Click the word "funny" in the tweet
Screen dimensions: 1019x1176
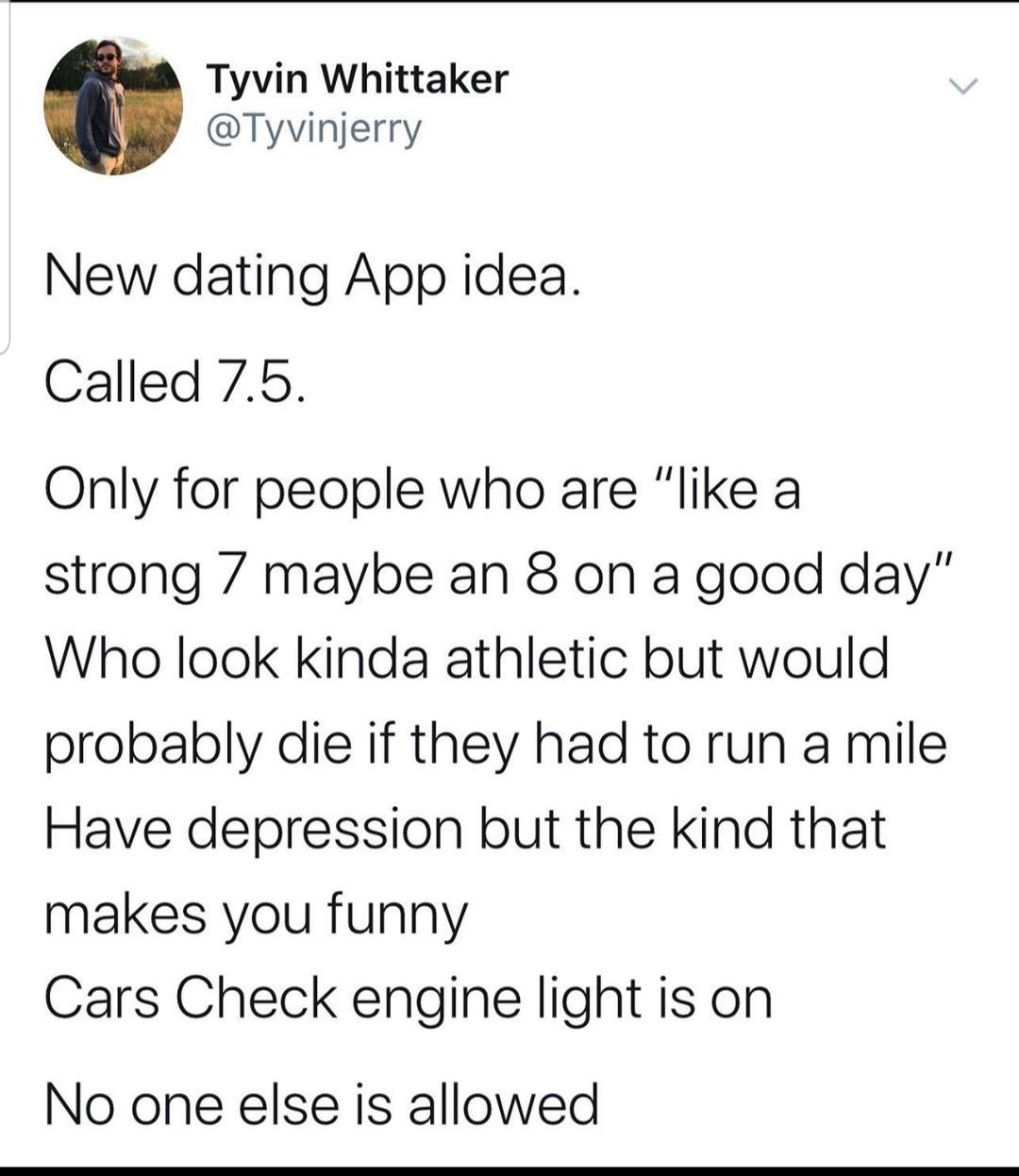point(396,914)
